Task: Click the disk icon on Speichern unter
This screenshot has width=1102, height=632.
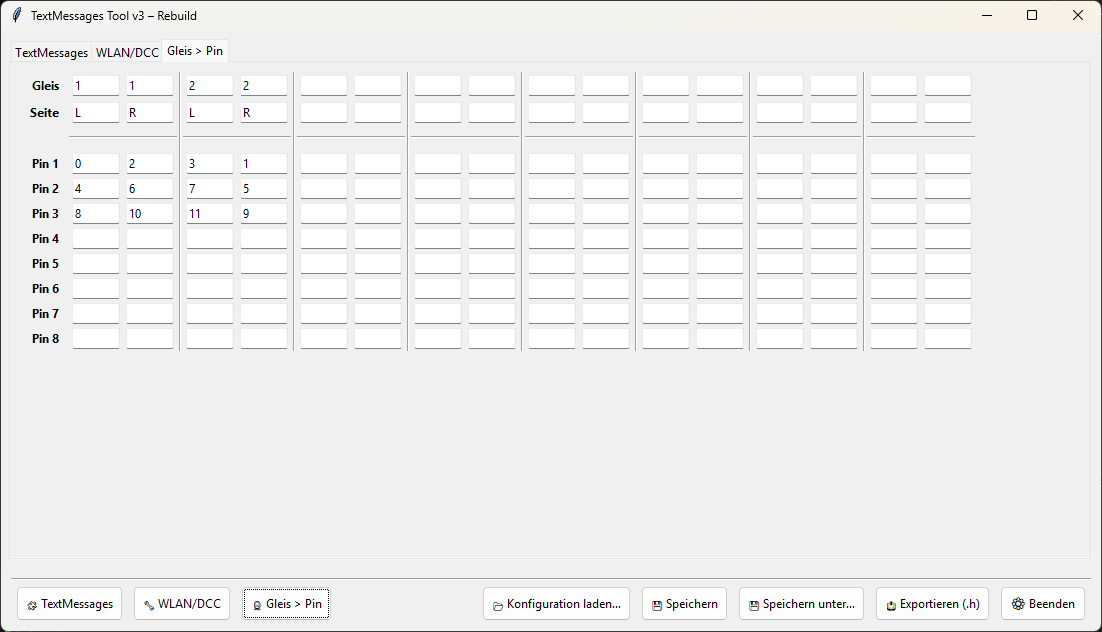Action: pyautogui.click(x=753, y=605)
